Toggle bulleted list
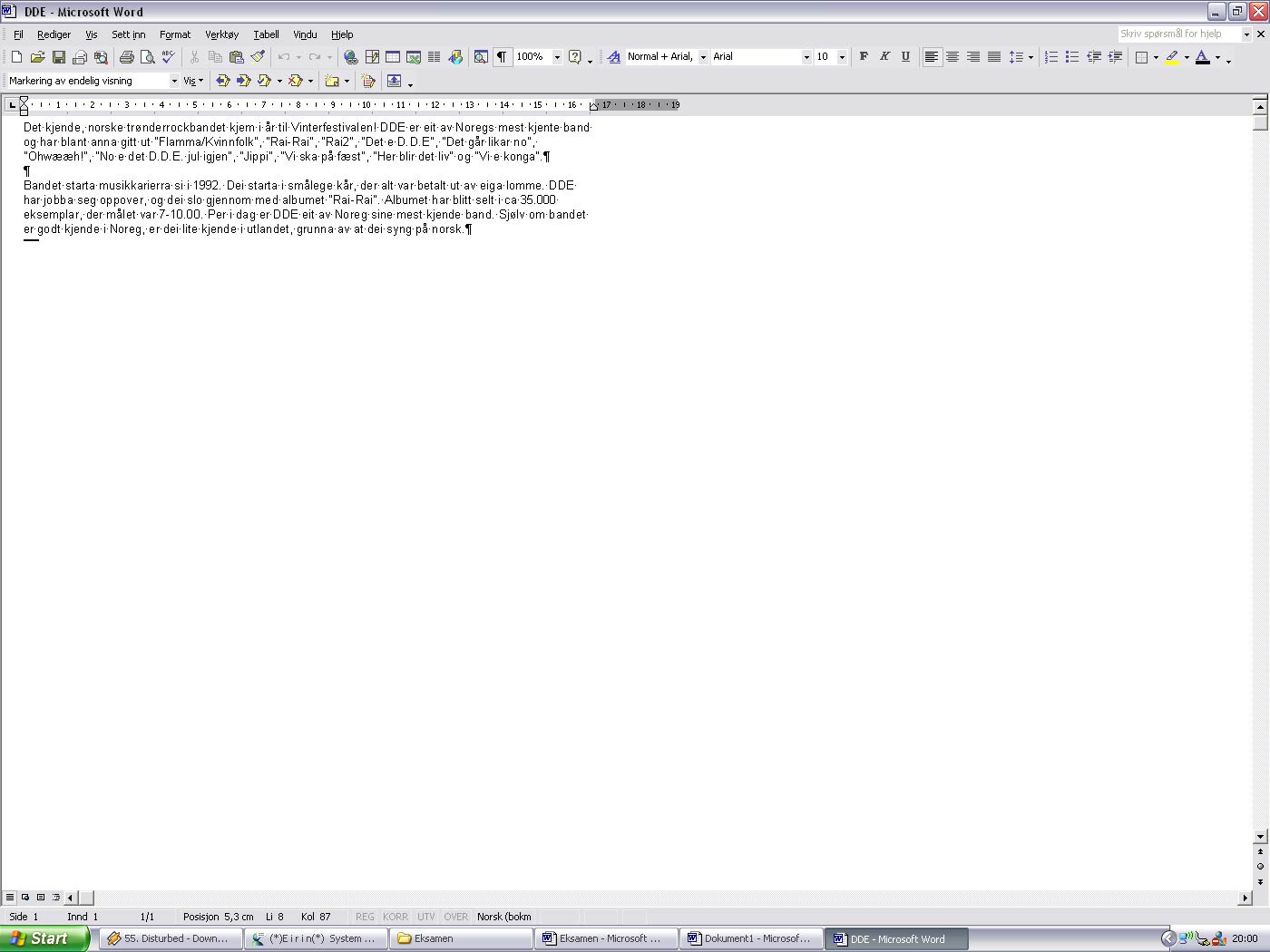 click(x=1072, y=57)
